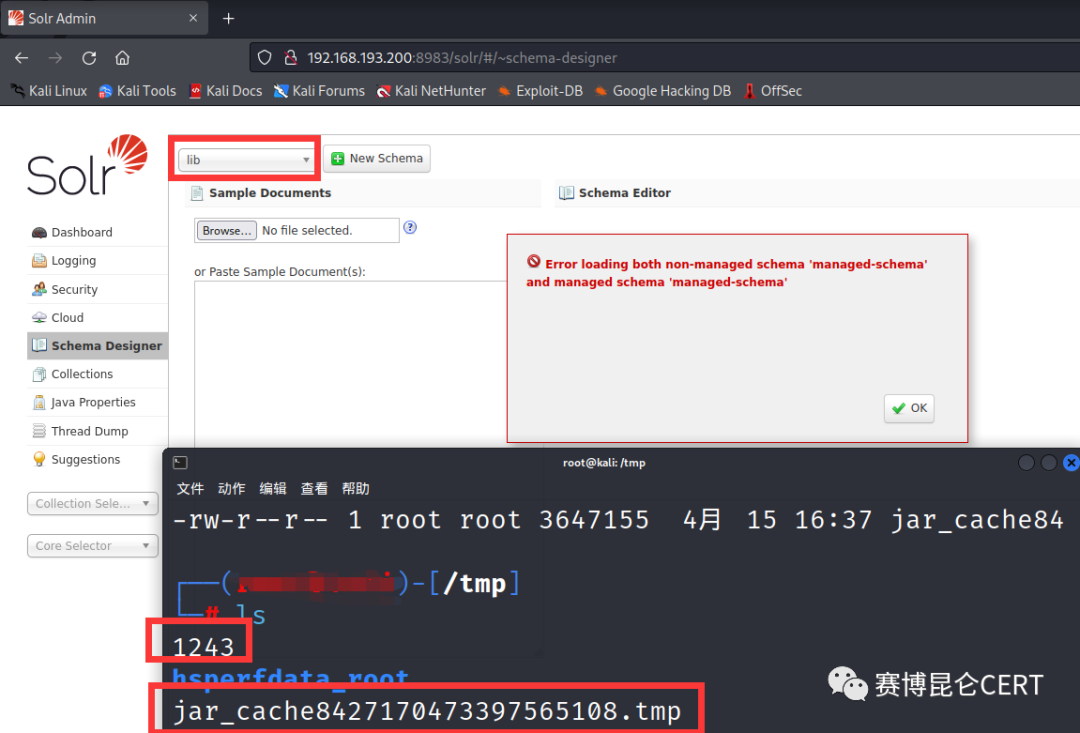The image size is (1080, 733).
Task: Expand the Collection Selector dropdown
Action: click(93, 504)
